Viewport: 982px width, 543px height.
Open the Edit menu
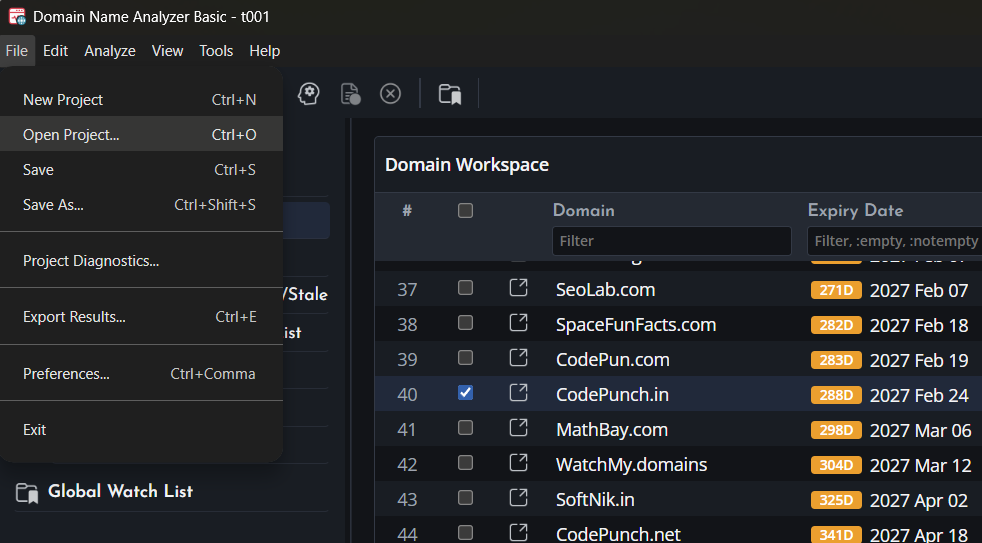[55, 51]
